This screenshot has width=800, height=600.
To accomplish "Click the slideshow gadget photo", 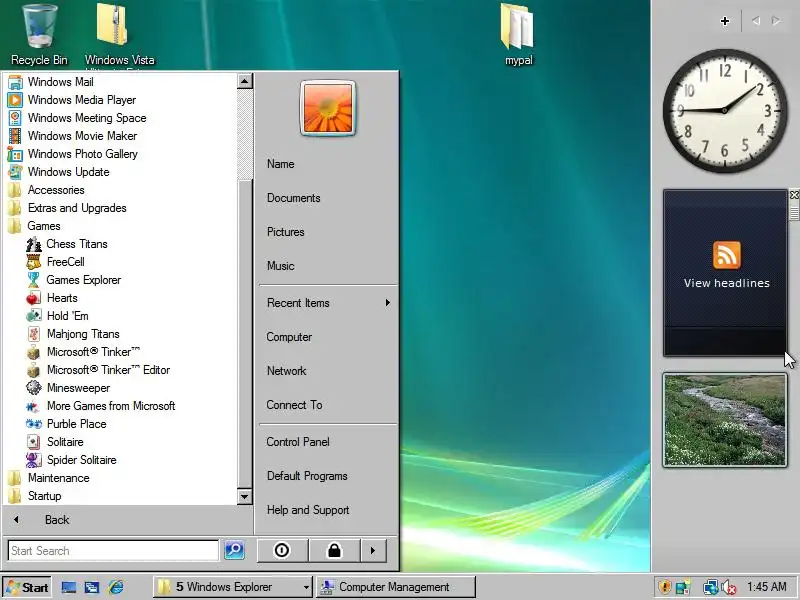I will point(725,420).
